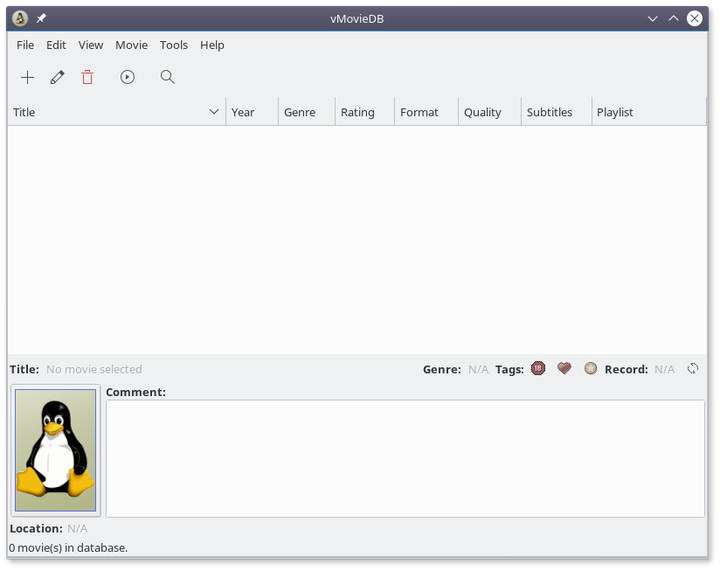Image resolution: width=720 pixels, height=571 pixels.
Task: Click the Tux penguin cover thumbnail
Action: point(56,450)
